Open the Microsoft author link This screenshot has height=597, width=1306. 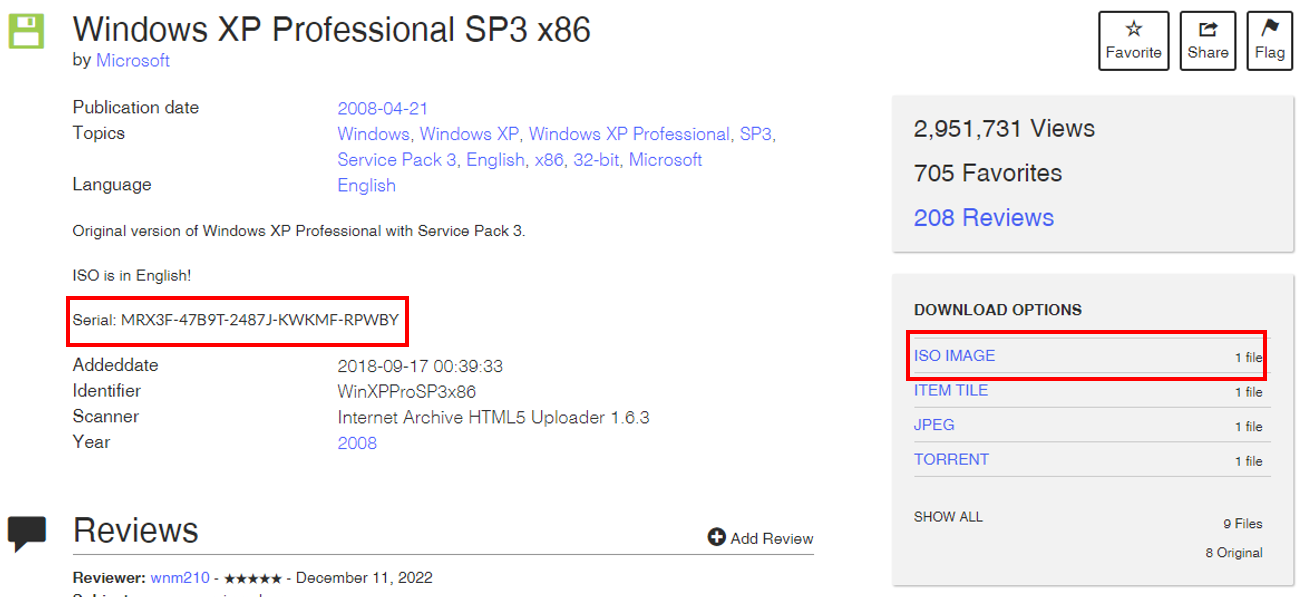pos(133,60)
